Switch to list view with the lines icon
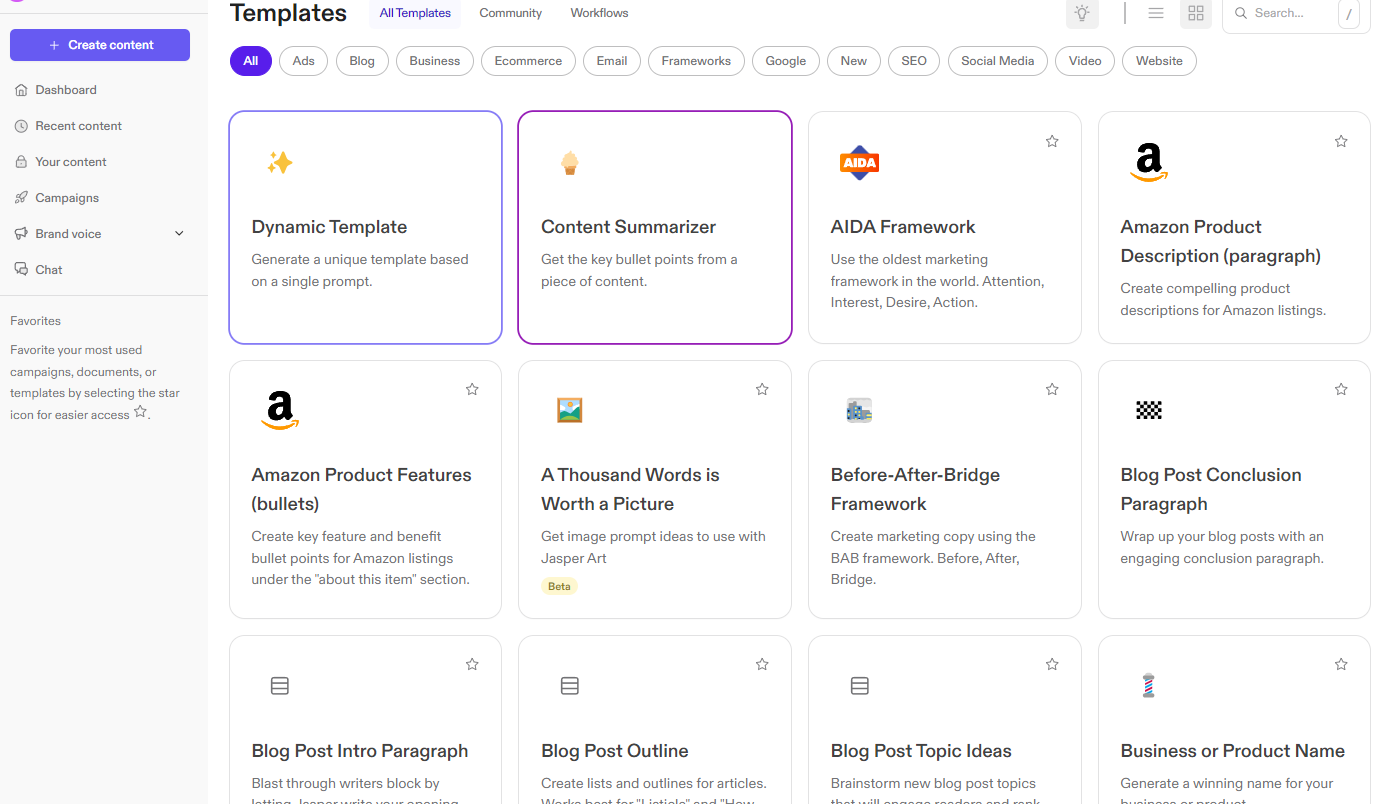1374x804 pixels. click(1156, 13)
